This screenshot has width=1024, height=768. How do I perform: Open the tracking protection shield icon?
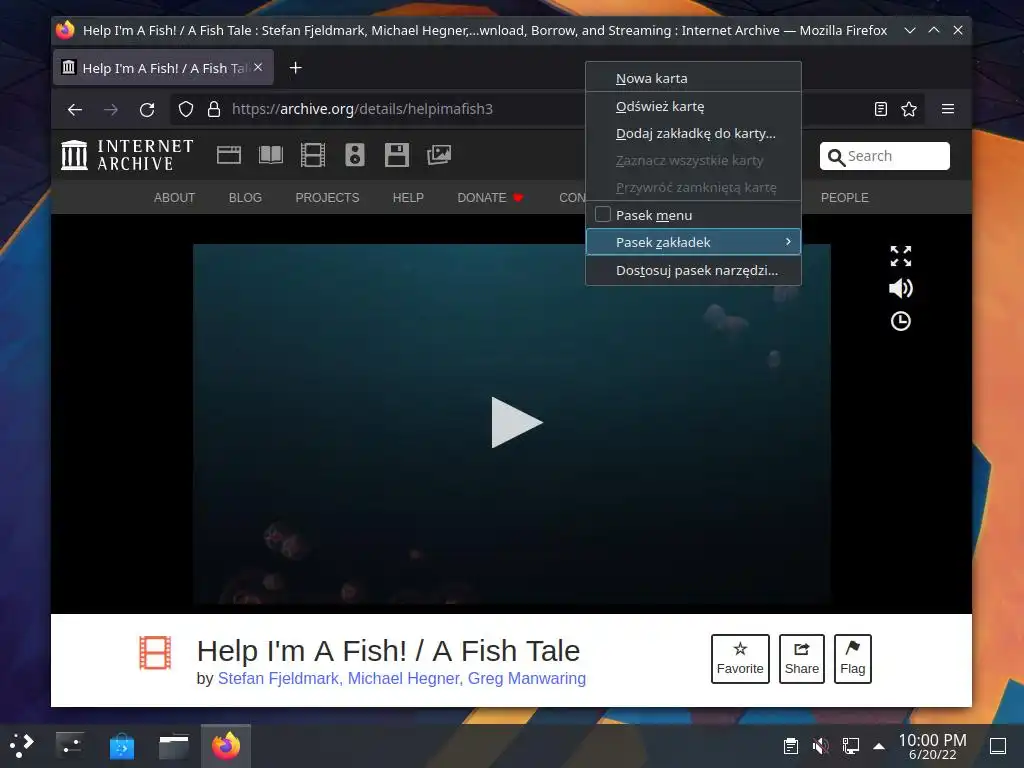[186, 109]
